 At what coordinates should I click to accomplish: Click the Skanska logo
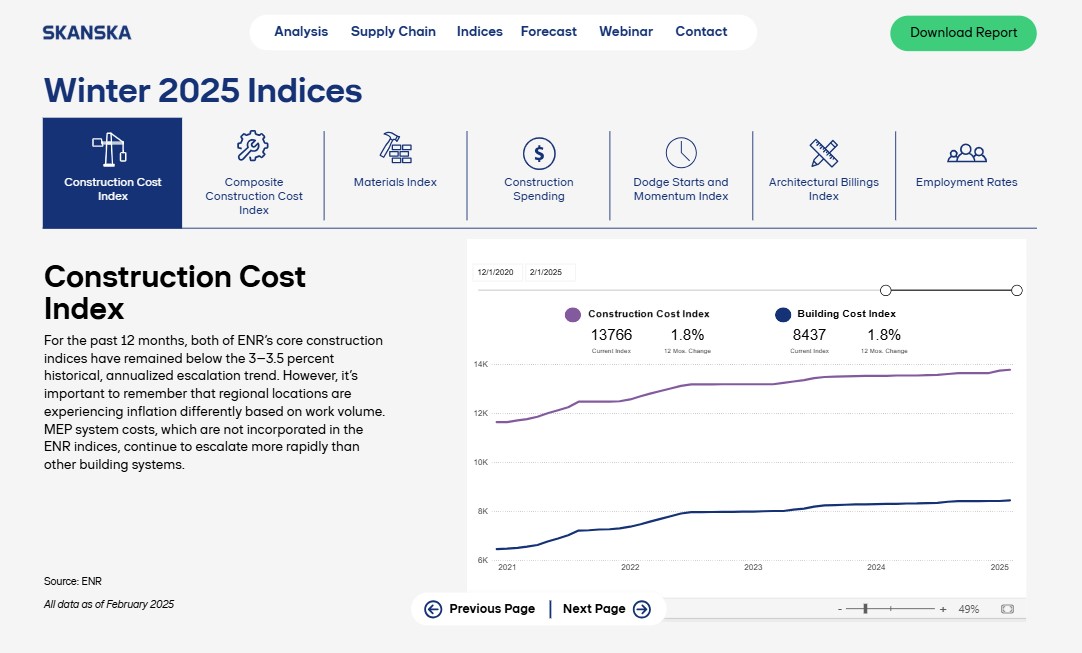coord(87,32)
